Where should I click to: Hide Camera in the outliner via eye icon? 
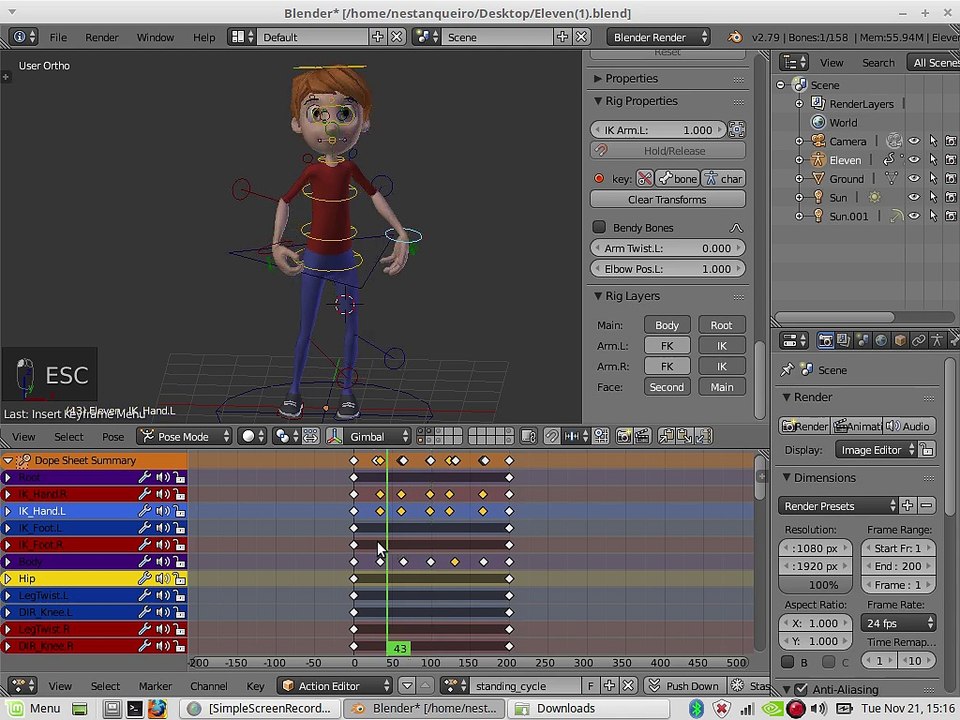913,141
